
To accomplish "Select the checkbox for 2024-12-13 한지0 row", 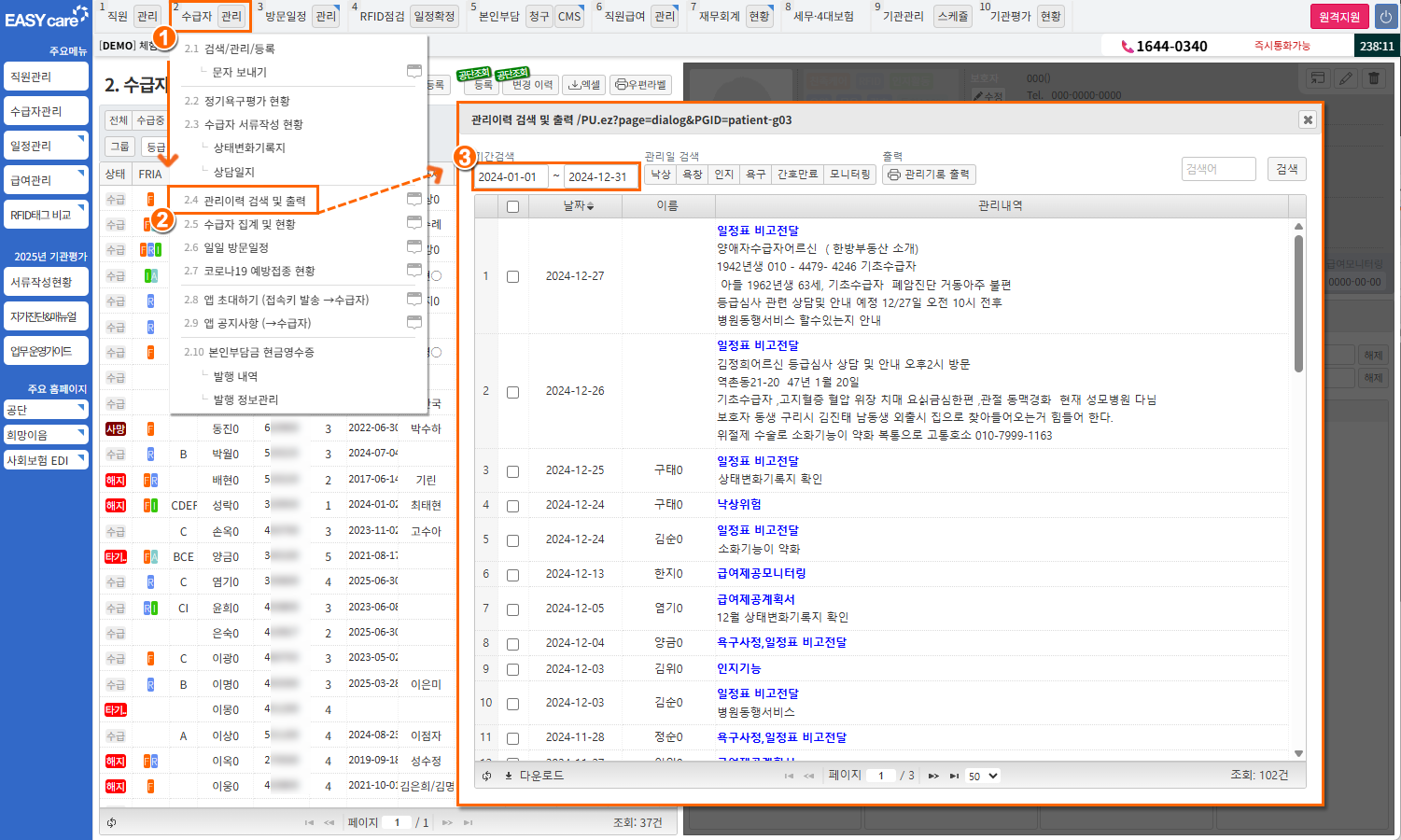I will pos(512,575).
